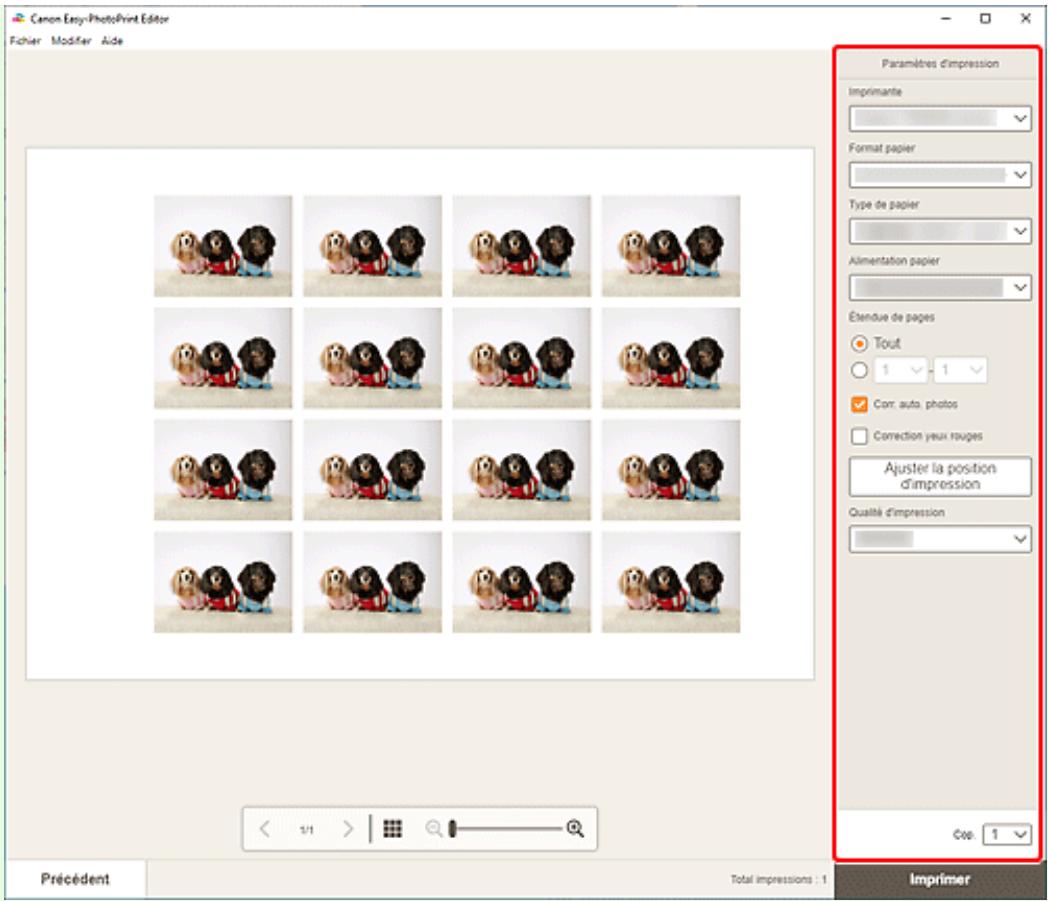Click the zoom out magnifier

[x=433, y=829]
